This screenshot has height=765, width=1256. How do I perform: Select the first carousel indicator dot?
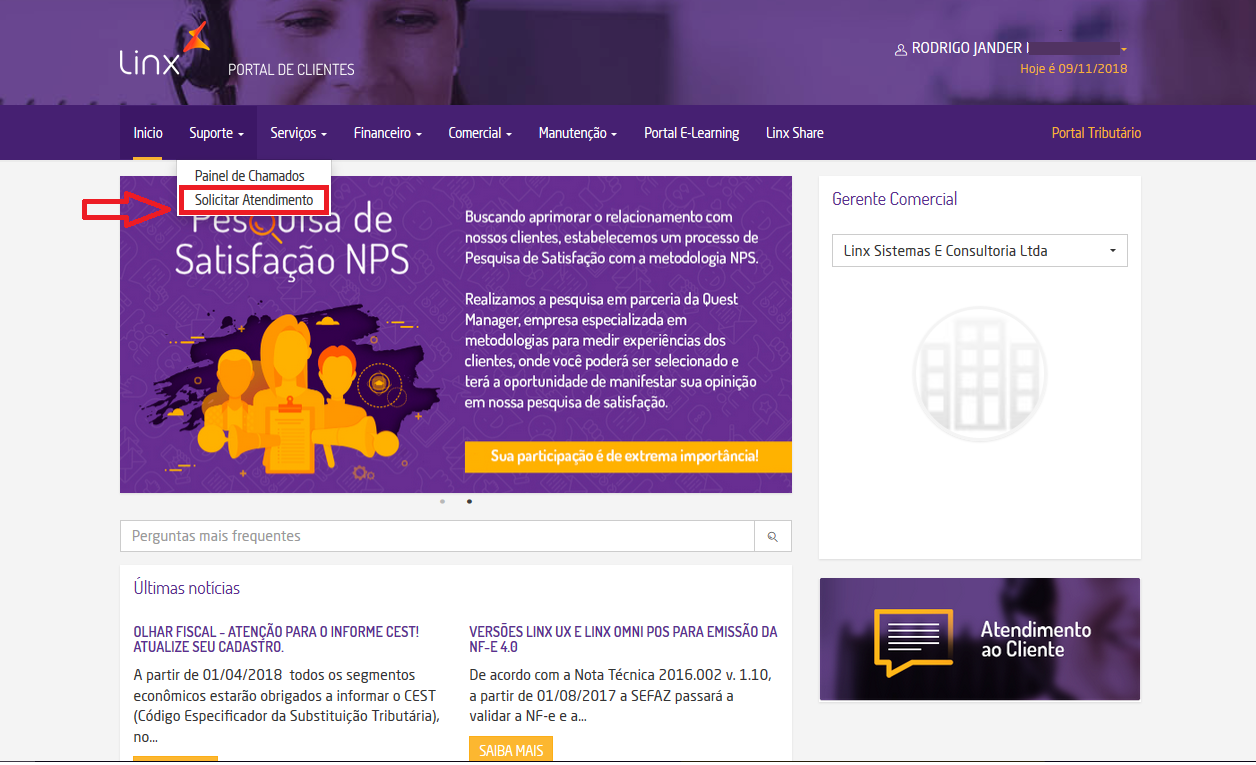441,501
